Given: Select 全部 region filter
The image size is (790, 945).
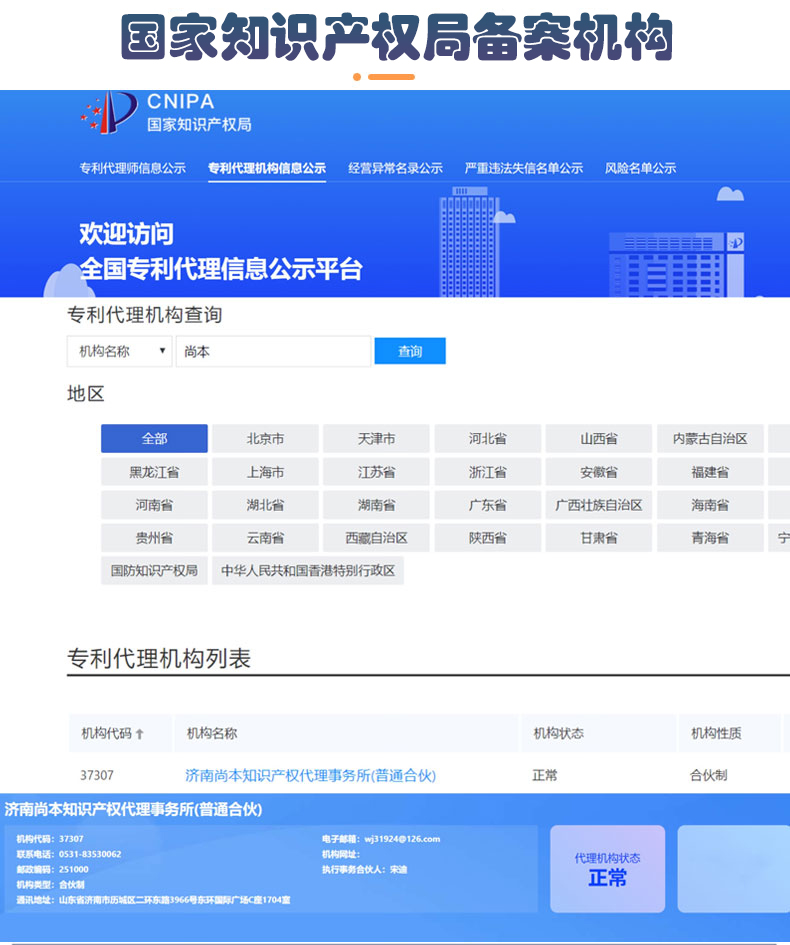Looking at the screenshot, I should click(x=154, y=439).
